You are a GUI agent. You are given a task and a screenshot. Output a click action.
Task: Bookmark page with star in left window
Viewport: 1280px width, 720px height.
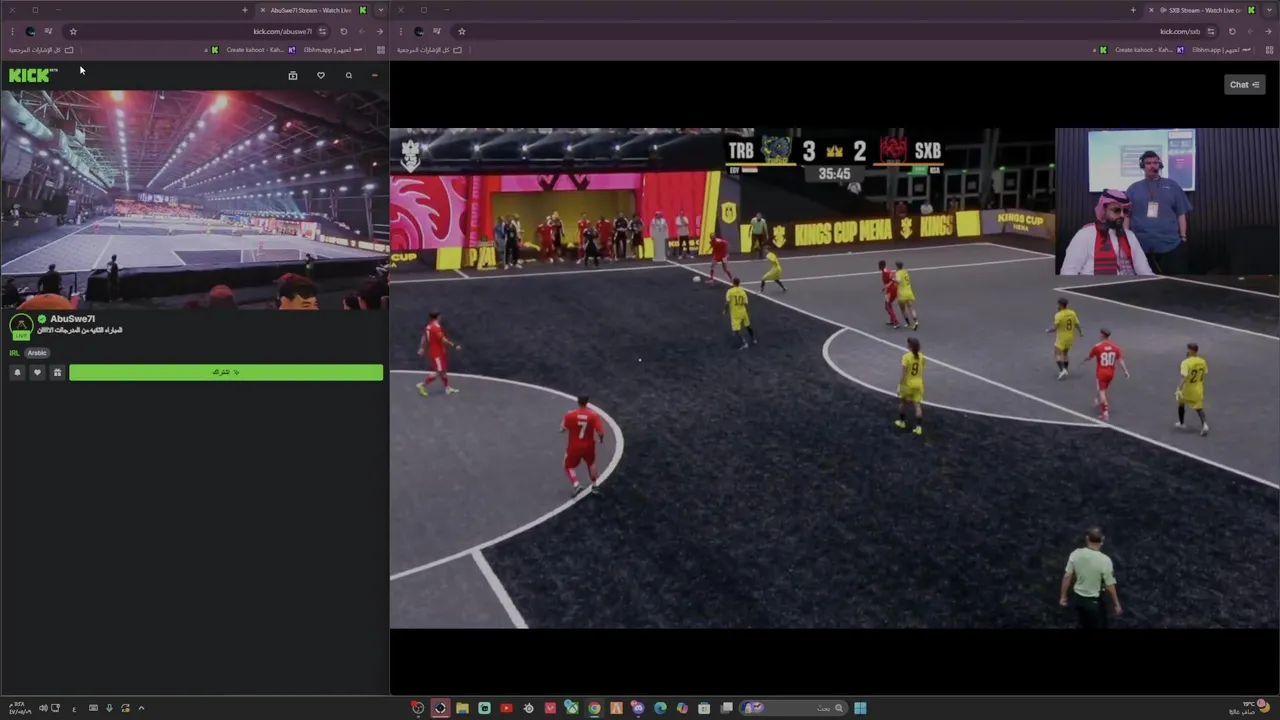click(73, 31)
